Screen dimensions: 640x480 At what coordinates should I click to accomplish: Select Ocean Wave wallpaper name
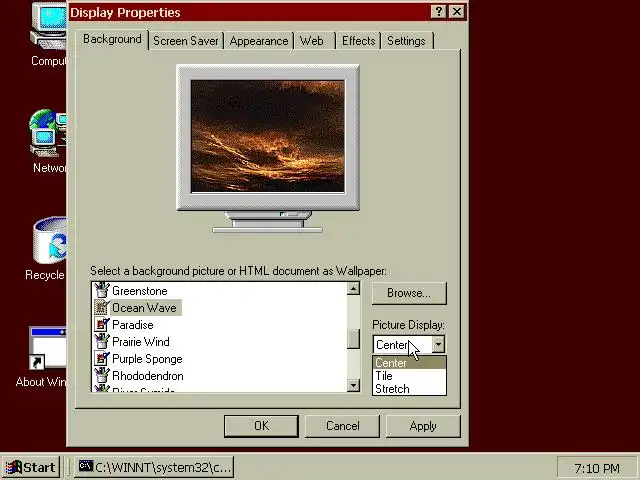click(x=144, y=308)
